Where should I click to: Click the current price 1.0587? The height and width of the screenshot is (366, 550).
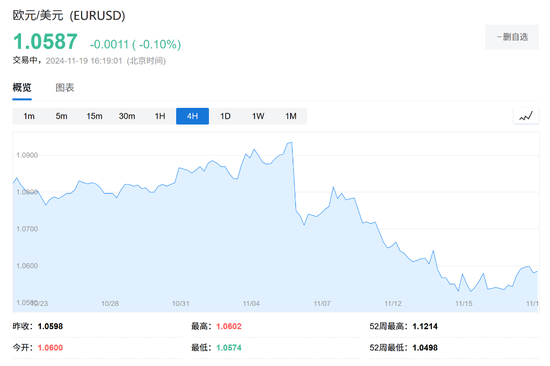(45, 41)
